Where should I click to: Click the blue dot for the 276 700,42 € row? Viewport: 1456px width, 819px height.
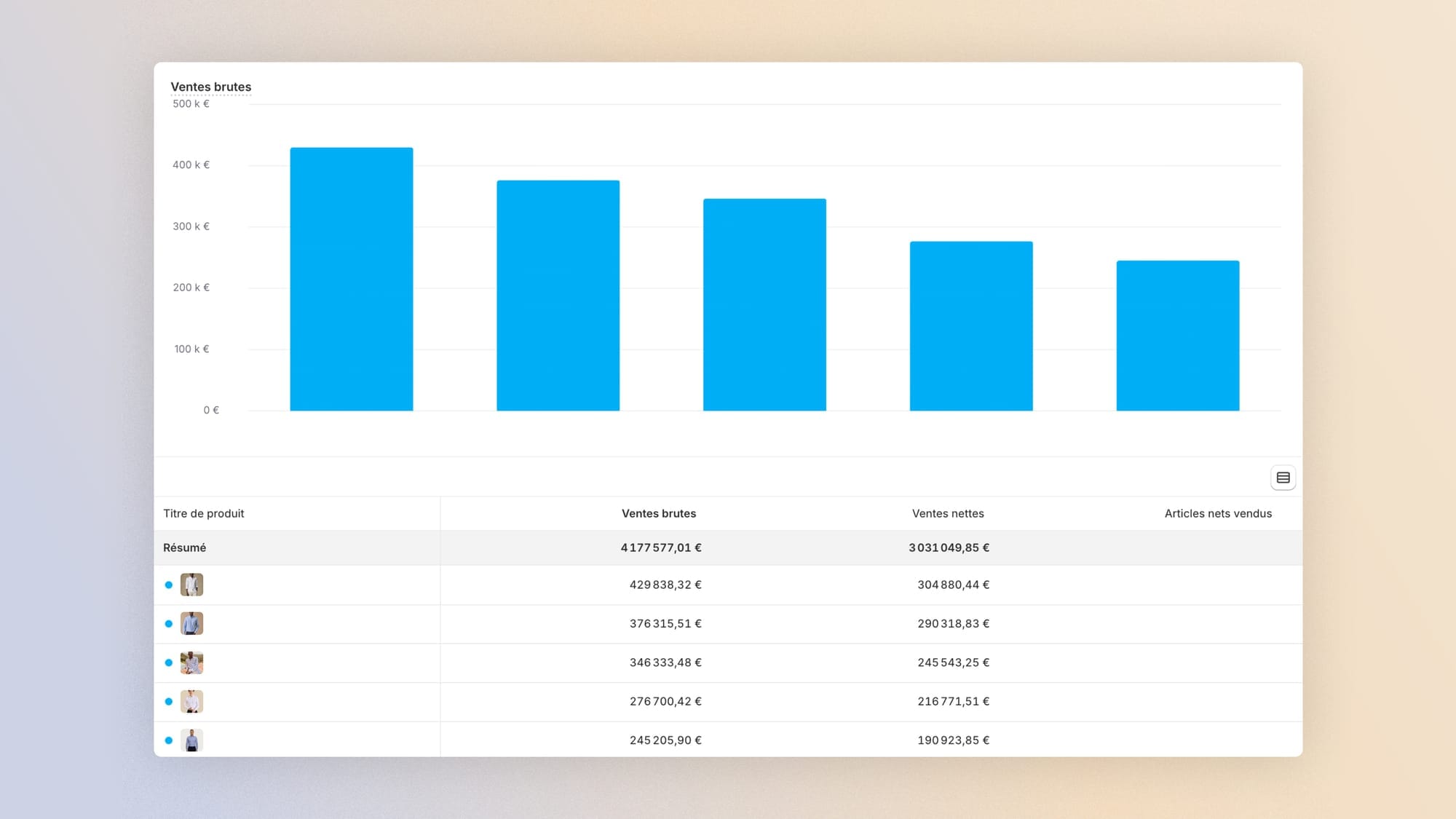coord(169,702)
